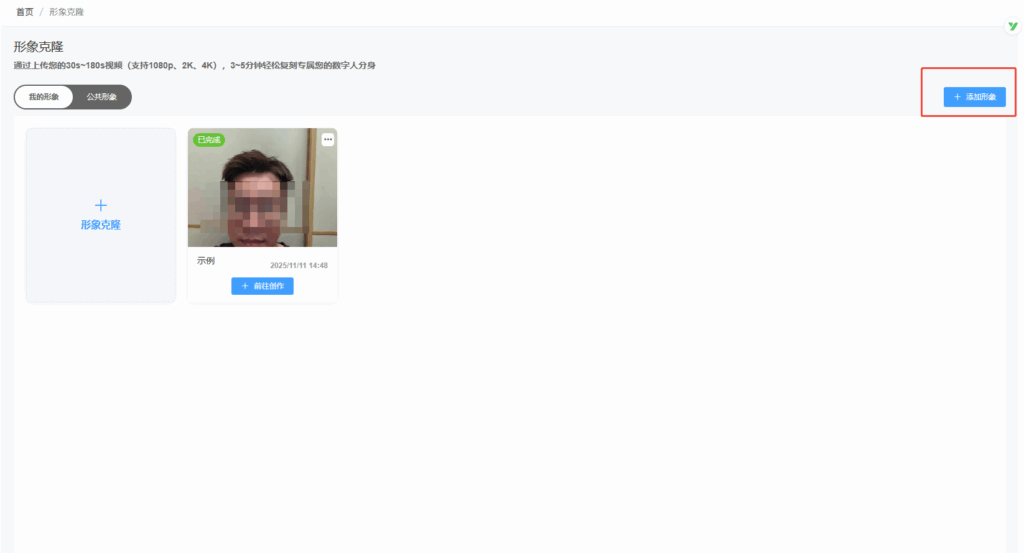Open the 示例 avatar video thumbnail
Image resolution: width=1024 pixels, height=553 pixels.
coord(262,195)
